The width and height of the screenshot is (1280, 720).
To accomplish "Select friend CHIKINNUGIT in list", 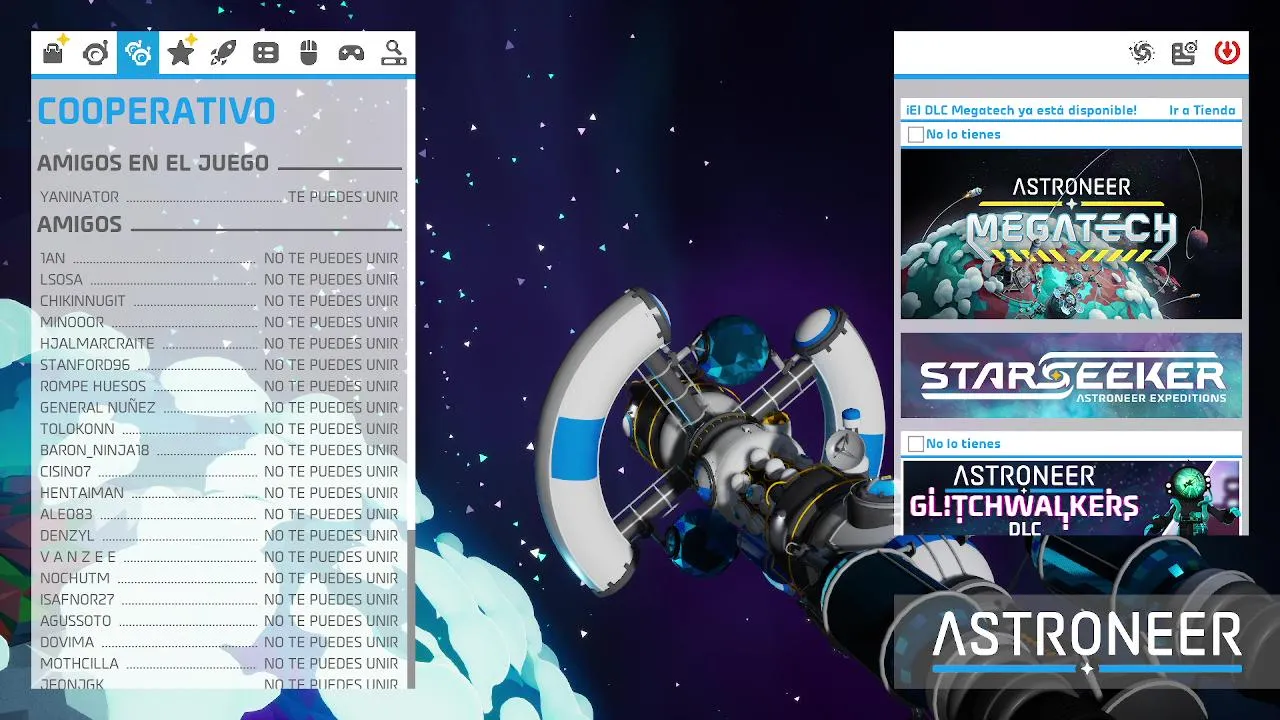I will 219,301.
